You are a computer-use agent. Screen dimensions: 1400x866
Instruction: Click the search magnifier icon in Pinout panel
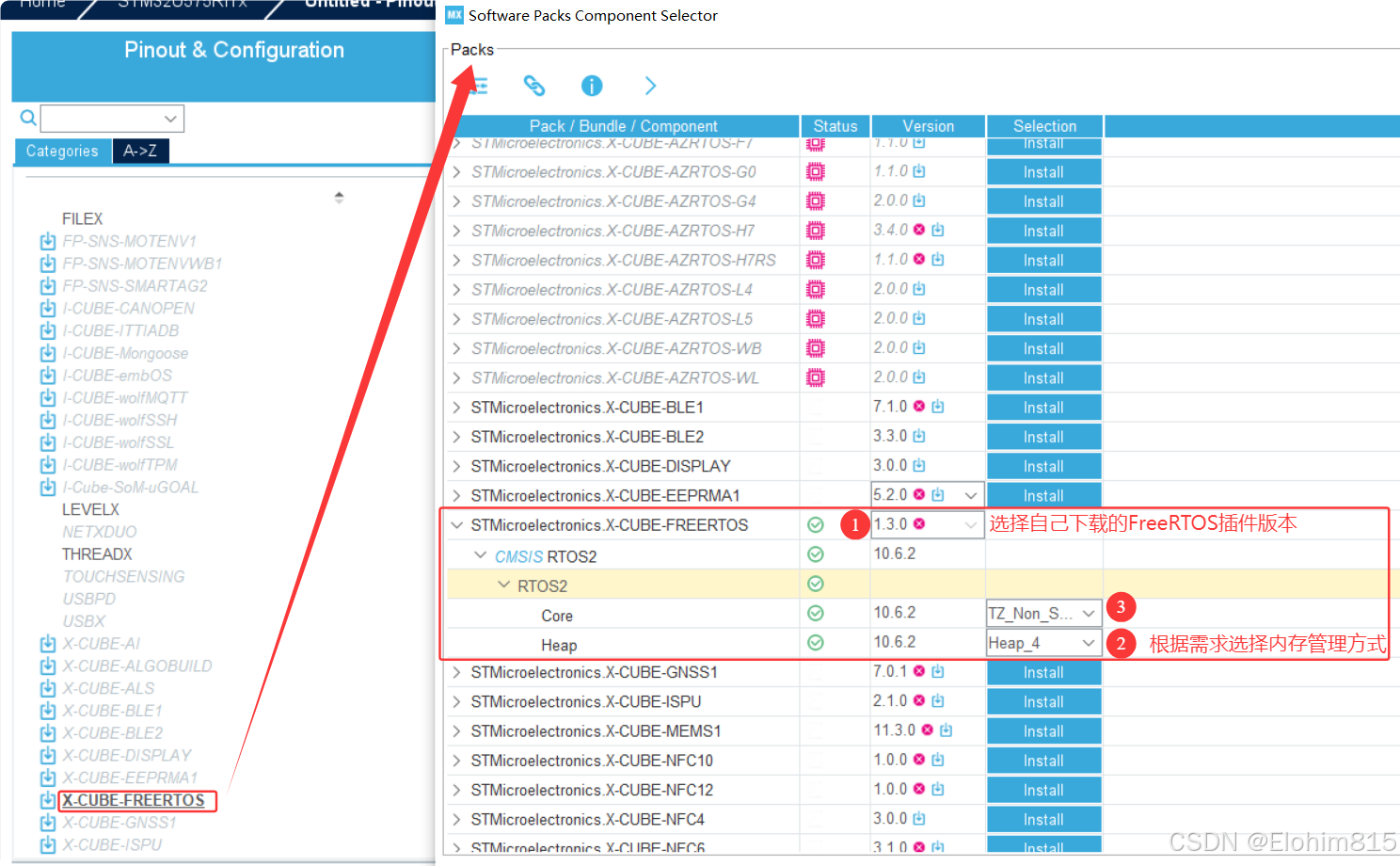tap(28, 118)
